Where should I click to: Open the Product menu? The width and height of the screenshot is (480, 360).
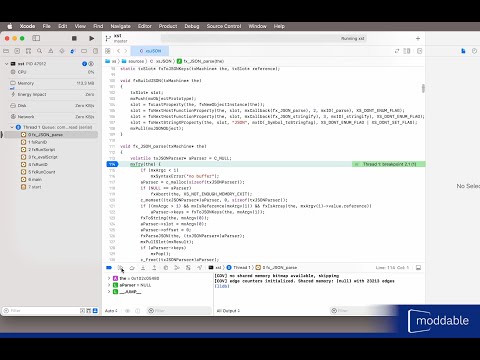tap(168, 26)
